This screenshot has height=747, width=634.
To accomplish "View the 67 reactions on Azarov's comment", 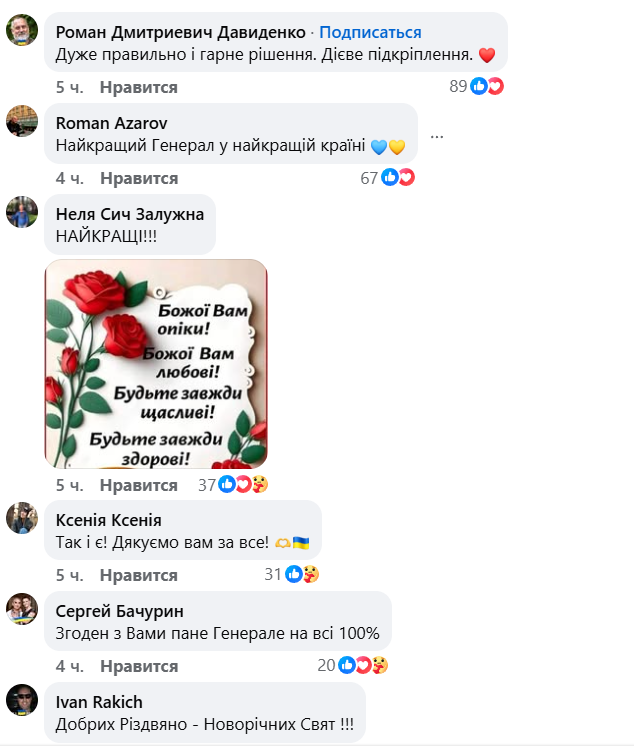I will coord(387,178).
